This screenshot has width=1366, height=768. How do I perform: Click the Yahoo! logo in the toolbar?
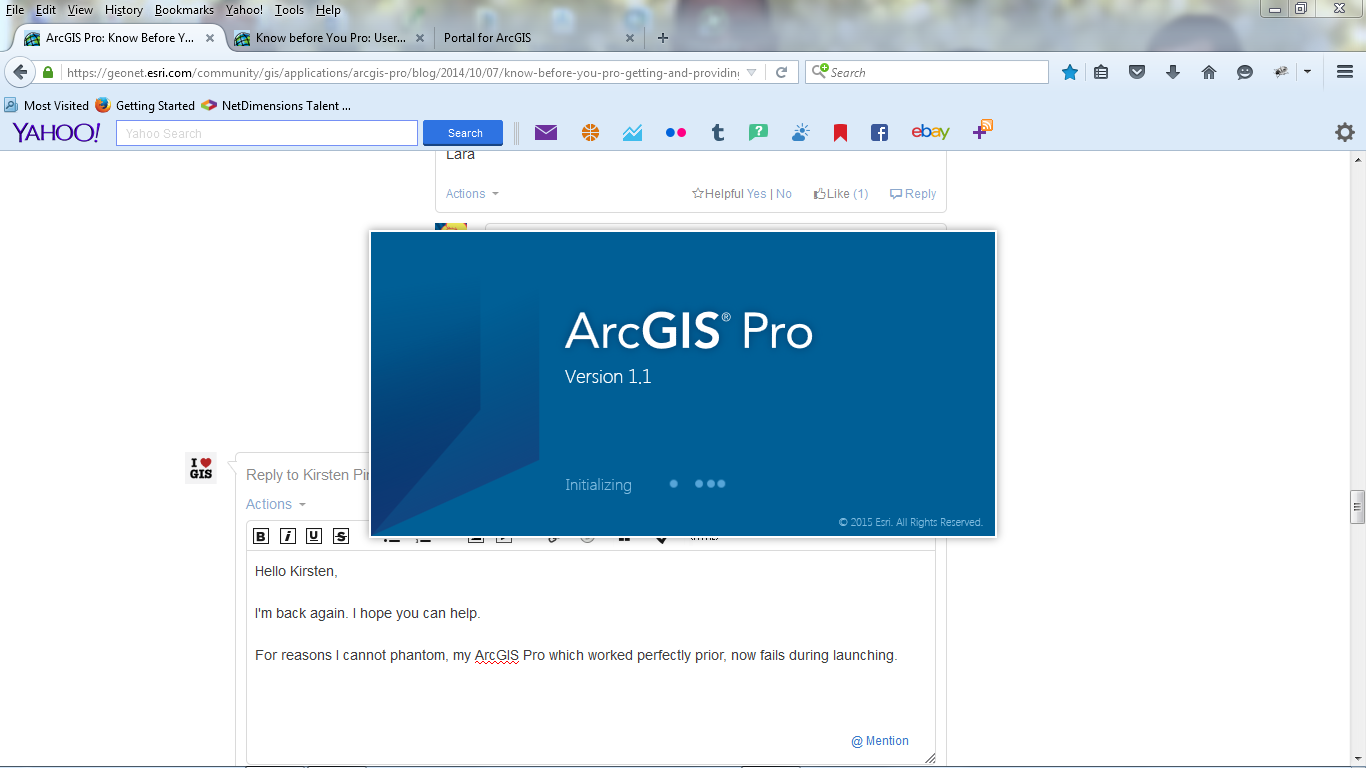(56, 133)
